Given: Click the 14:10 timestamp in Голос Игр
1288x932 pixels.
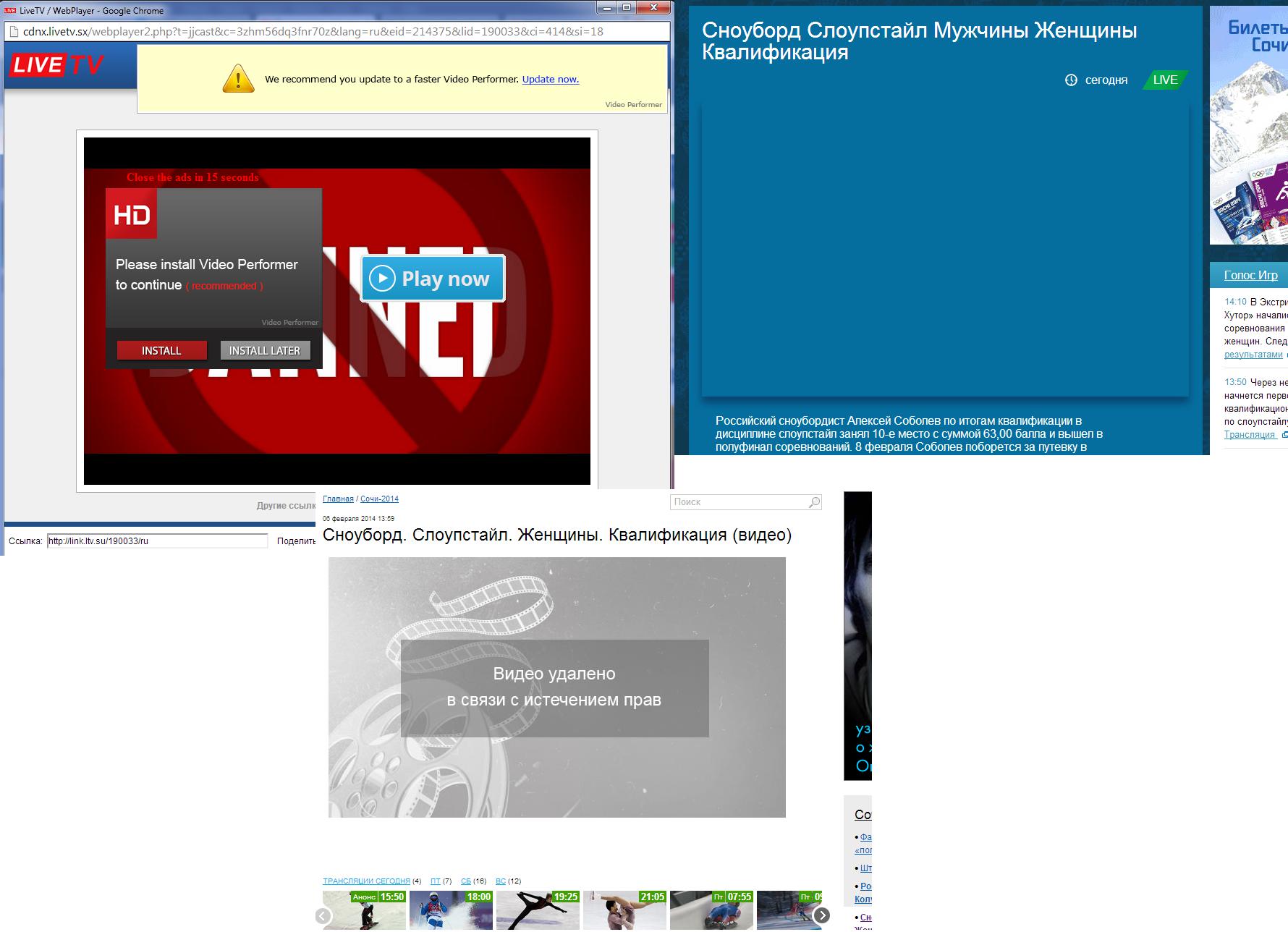Looking at the screenshot, I should point(1235,302).
